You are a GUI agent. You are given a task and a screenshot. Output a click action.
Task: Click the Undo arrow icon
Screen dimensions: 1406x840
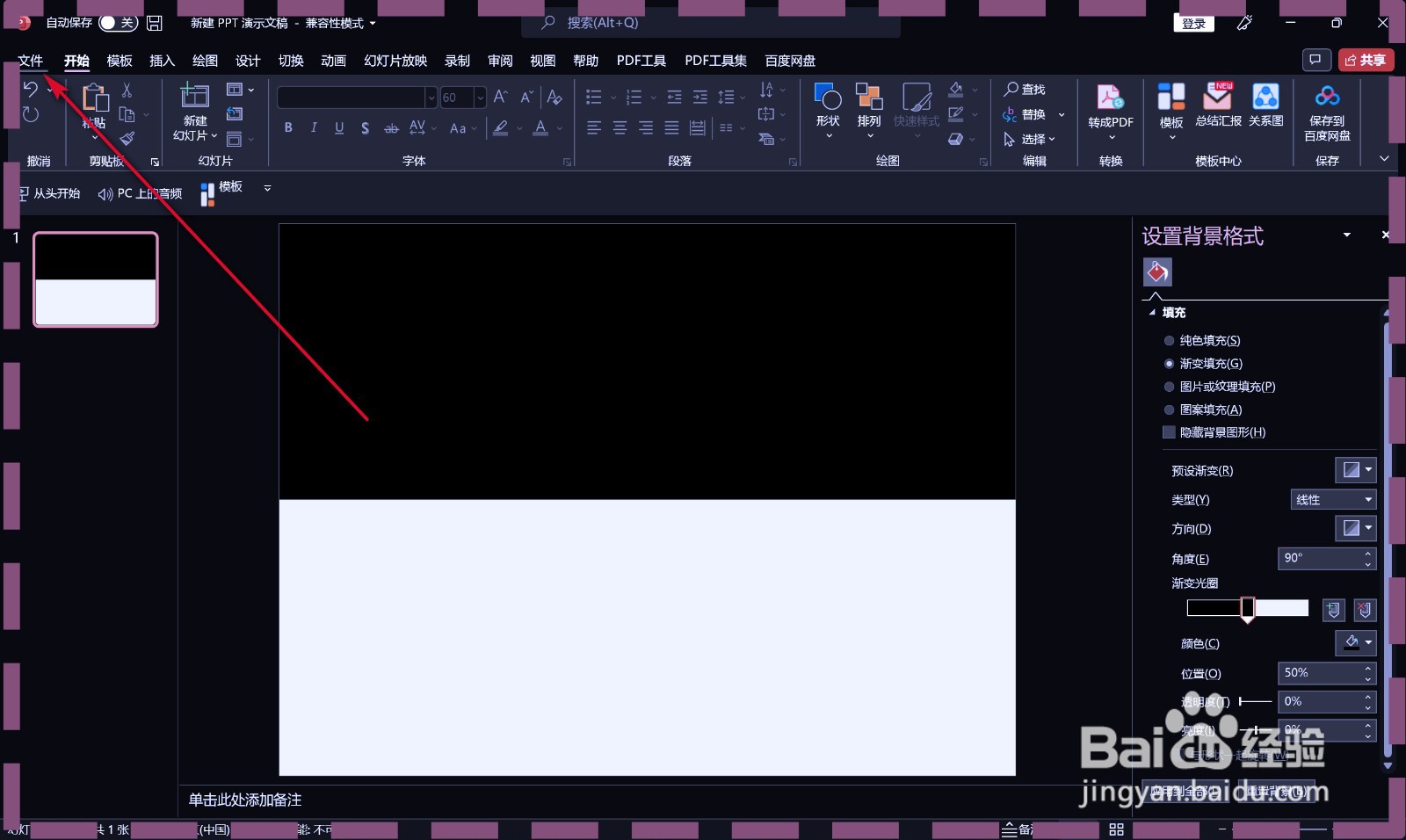pos(30,89)
